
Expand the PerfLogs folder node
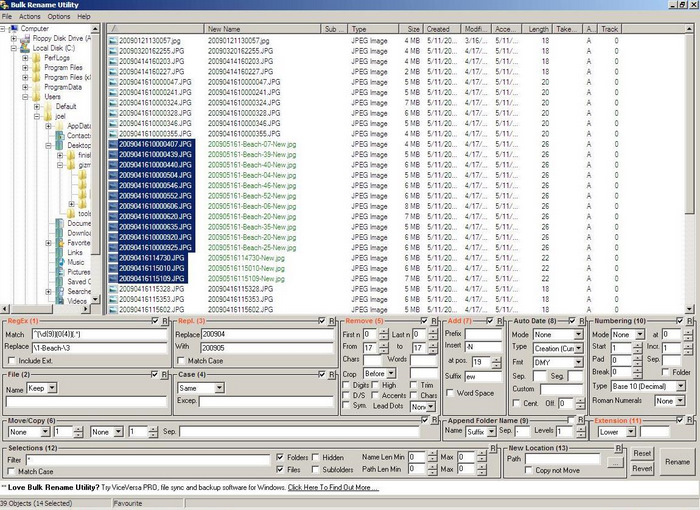25,58
